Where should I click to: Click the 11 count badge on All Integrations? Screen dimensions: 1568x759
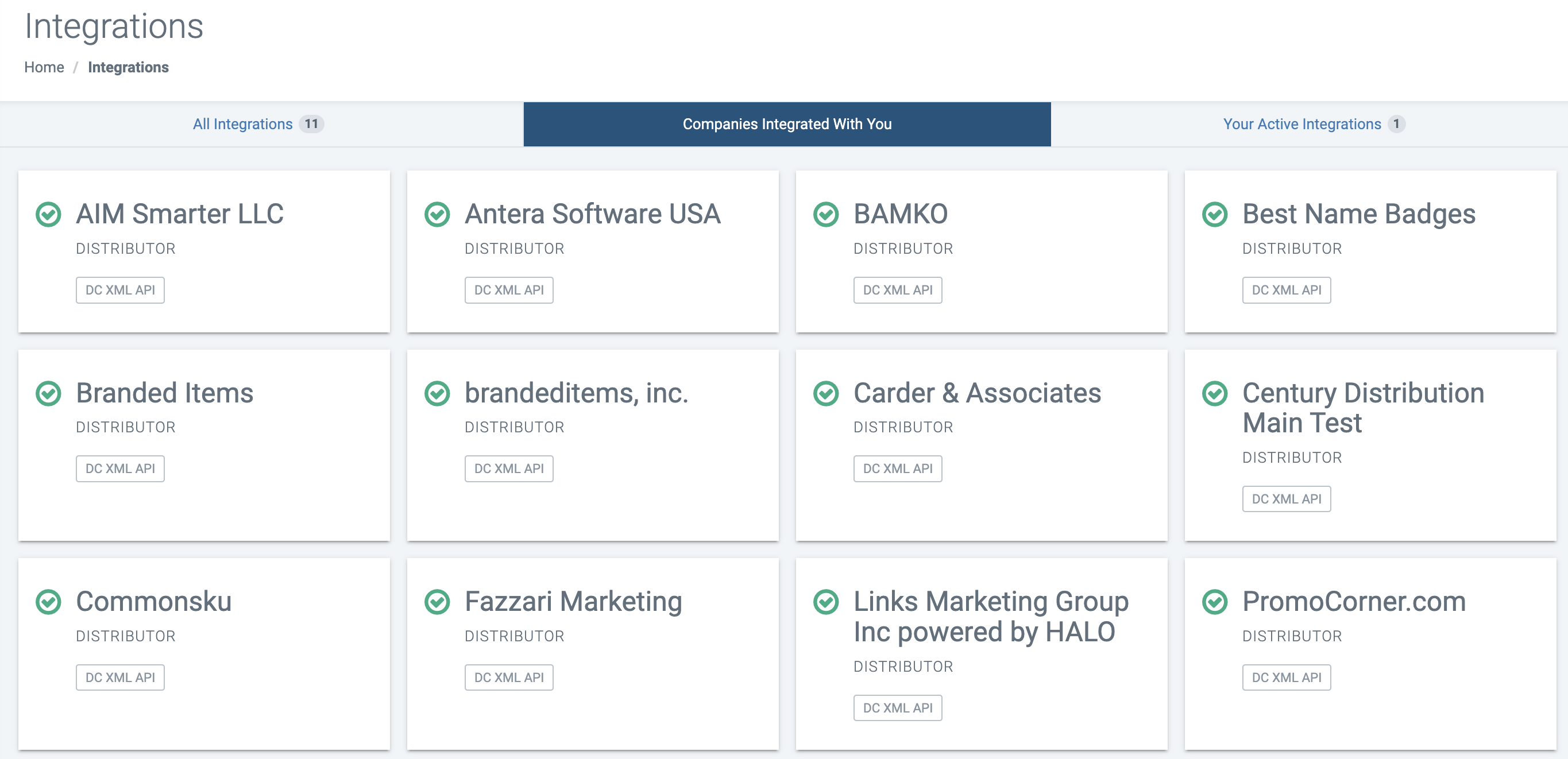[312, 124]
